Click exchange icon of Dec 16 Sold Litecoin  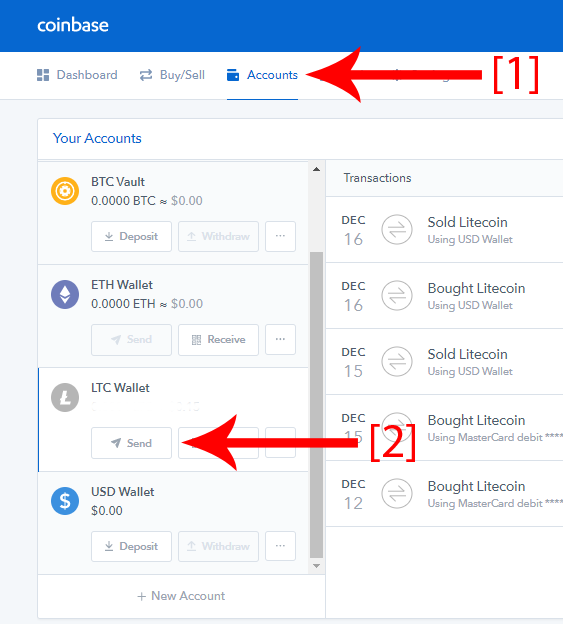tap(397, 230)
